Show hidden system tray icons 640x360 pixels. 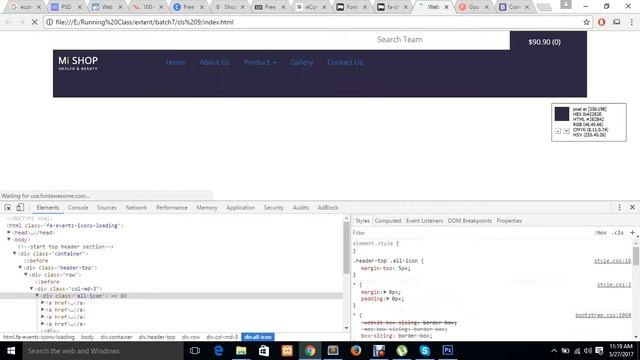tap(554, 351)
